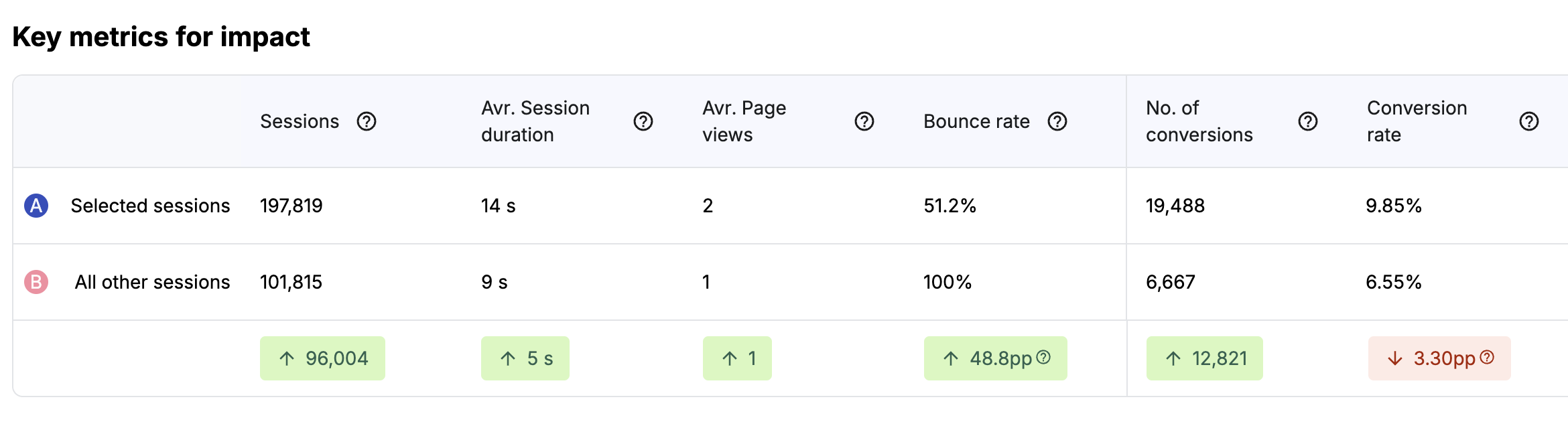Click the 19,488 conversions value

click(x=1175, y=206)
